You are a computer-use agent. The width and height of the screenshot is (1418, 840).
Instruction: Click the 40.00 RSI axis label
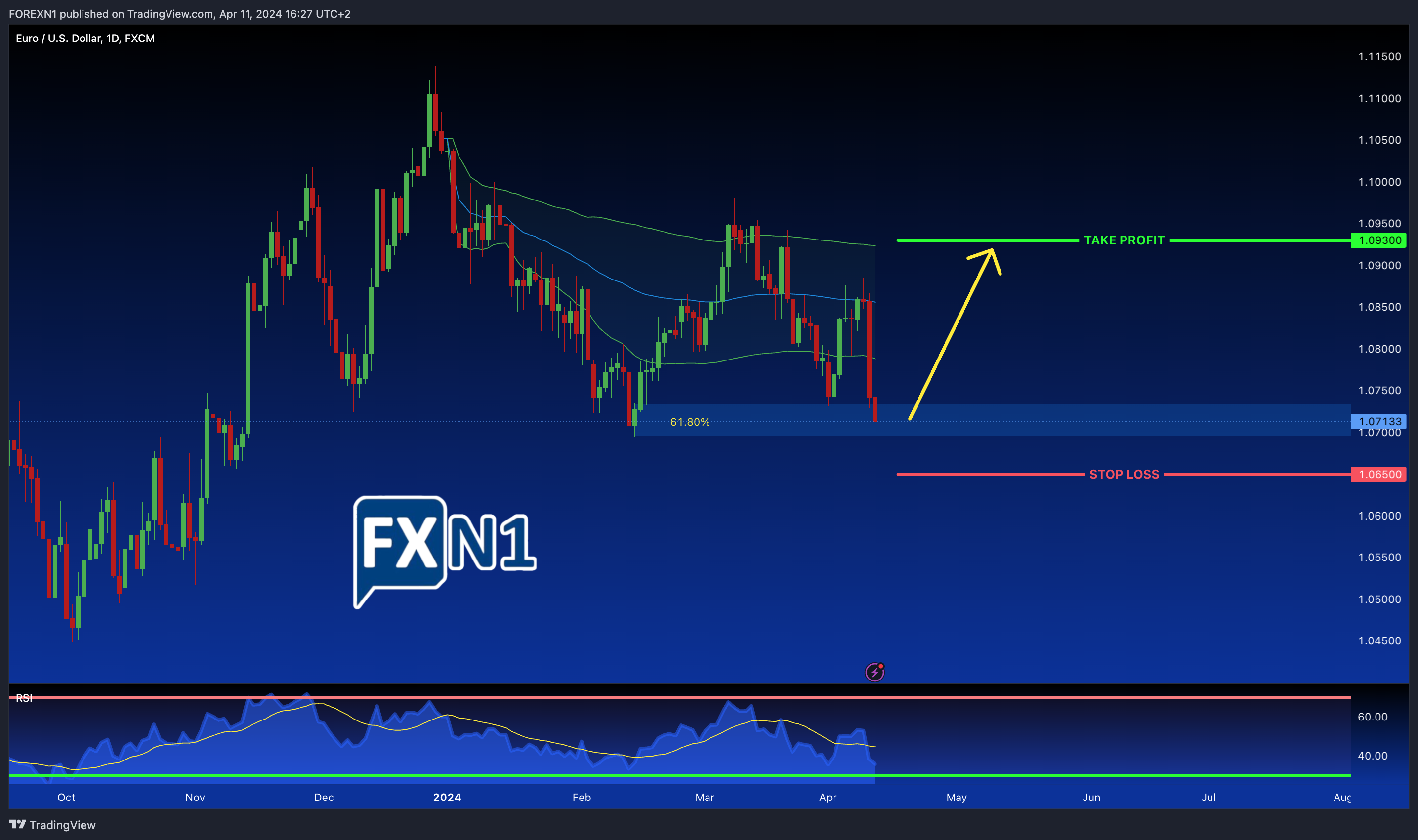tap(1373, 756)
